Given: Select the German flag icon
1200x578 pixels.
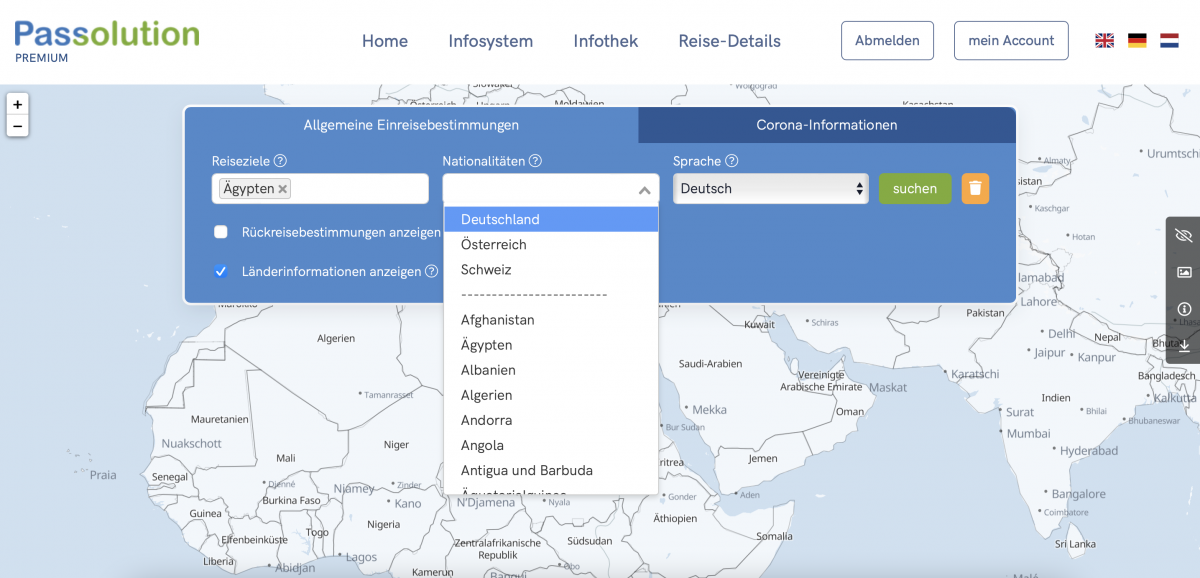Looking at the screenshot, I should (x=1137, y=41).
